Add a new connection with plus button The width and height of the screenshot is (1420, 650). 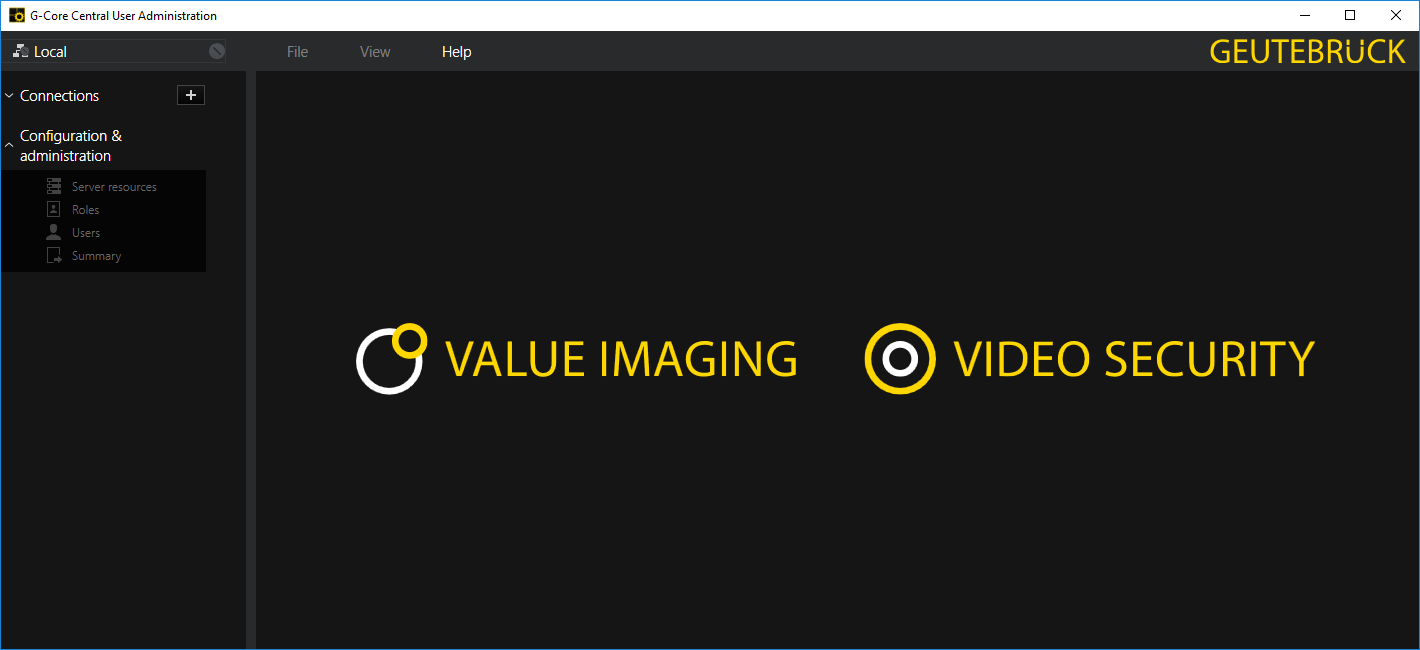[191, 95]
